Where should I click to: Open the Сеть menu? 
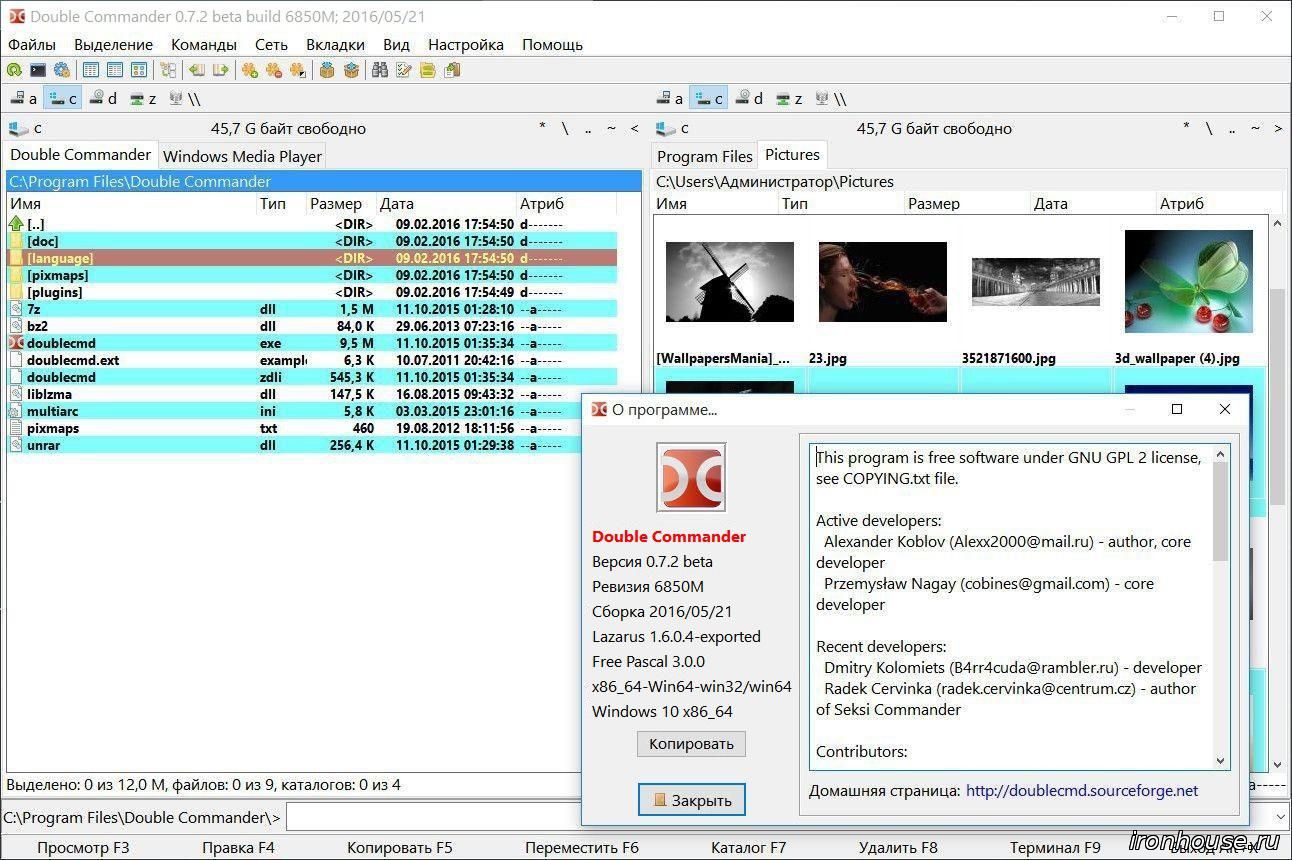tap(271, 44)
